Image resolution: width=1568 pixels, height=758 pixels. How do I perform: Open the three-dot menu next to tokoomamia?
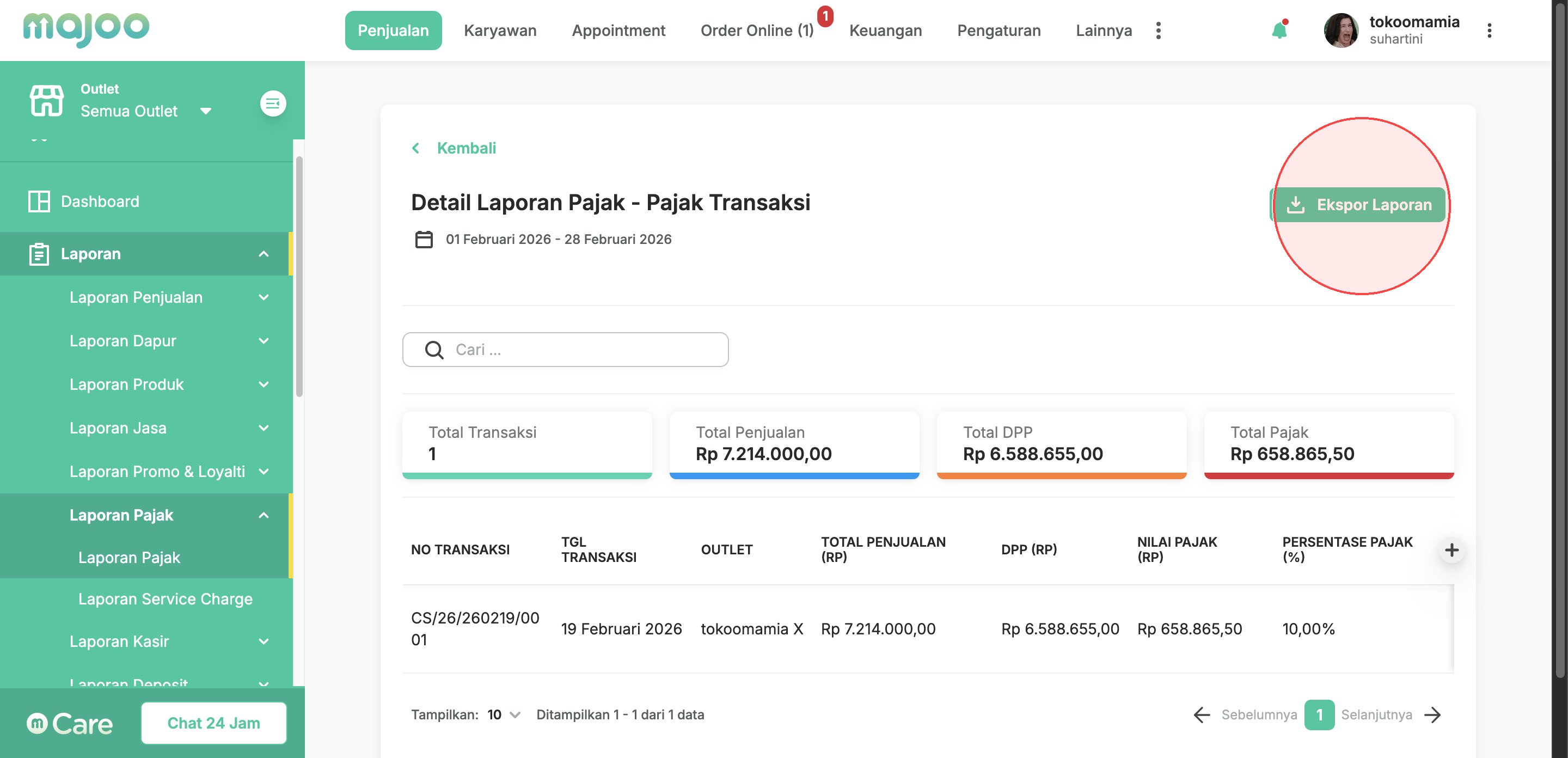pos(1489,30)
